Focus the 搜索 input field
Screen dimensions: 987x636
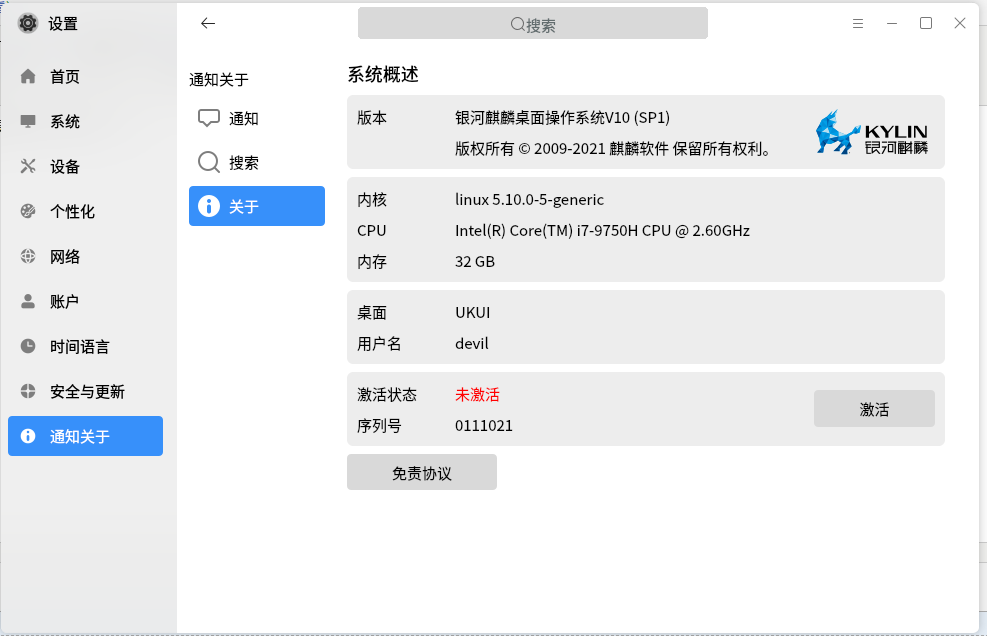533,23
